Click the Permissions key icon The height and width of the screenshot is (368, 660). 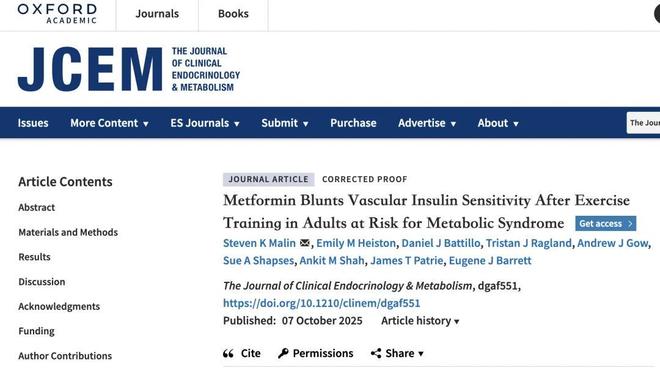pyautogui.click(x=283, y=353)
